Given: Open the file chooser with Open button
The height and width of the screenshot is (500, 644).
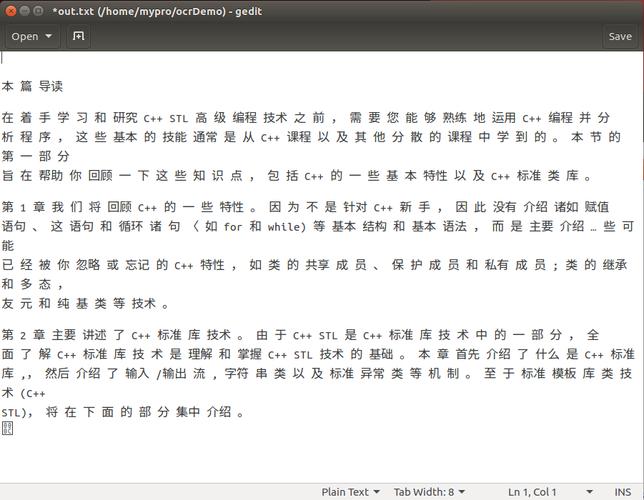Looking at the screenshot, I should point(32,37).
